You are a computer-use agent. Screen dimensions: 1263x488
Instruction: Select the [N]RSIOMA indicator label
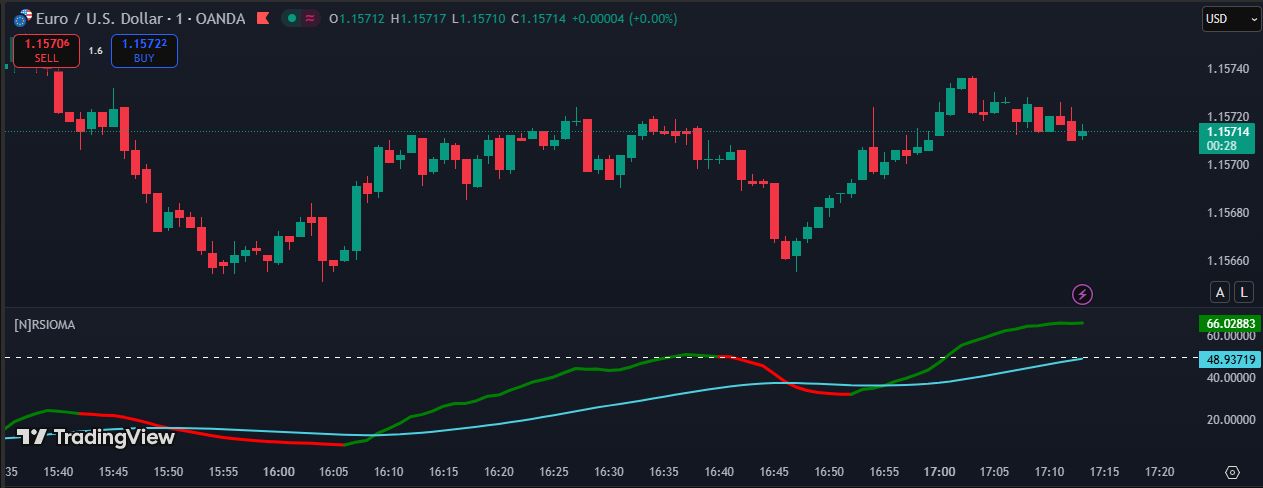point(45,324)
